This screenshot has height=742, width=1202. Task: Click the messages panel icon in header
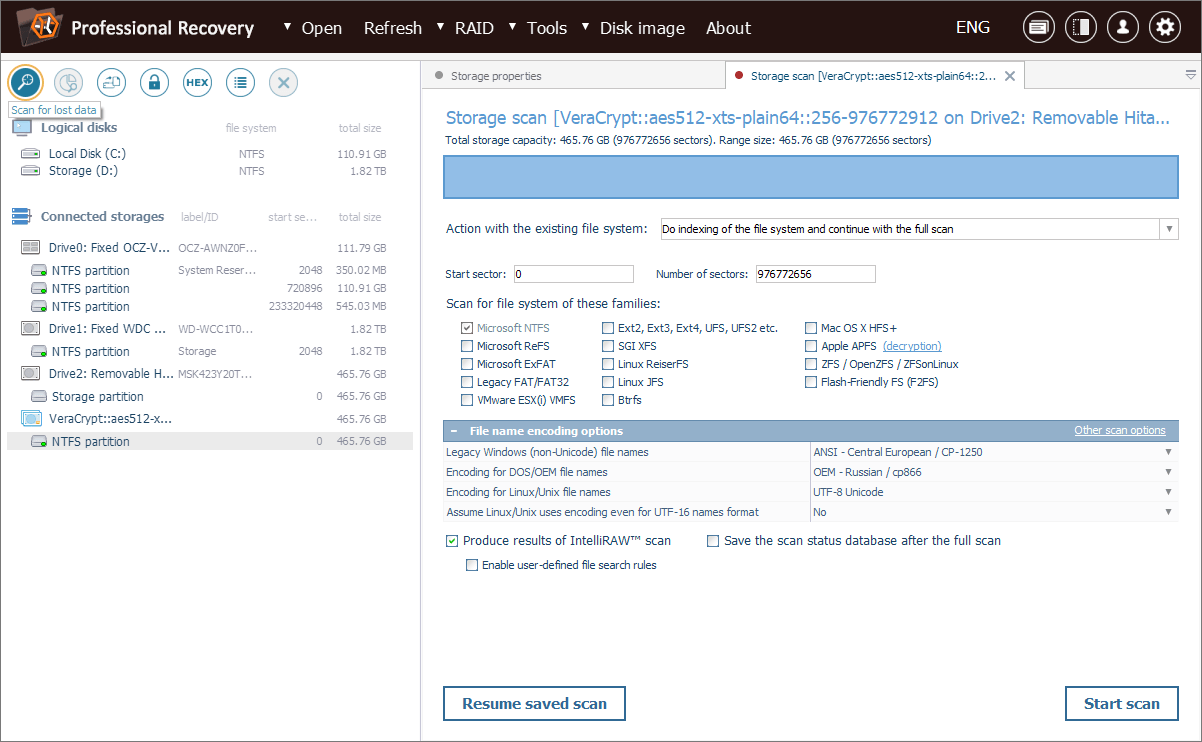tap(1039, 28)
